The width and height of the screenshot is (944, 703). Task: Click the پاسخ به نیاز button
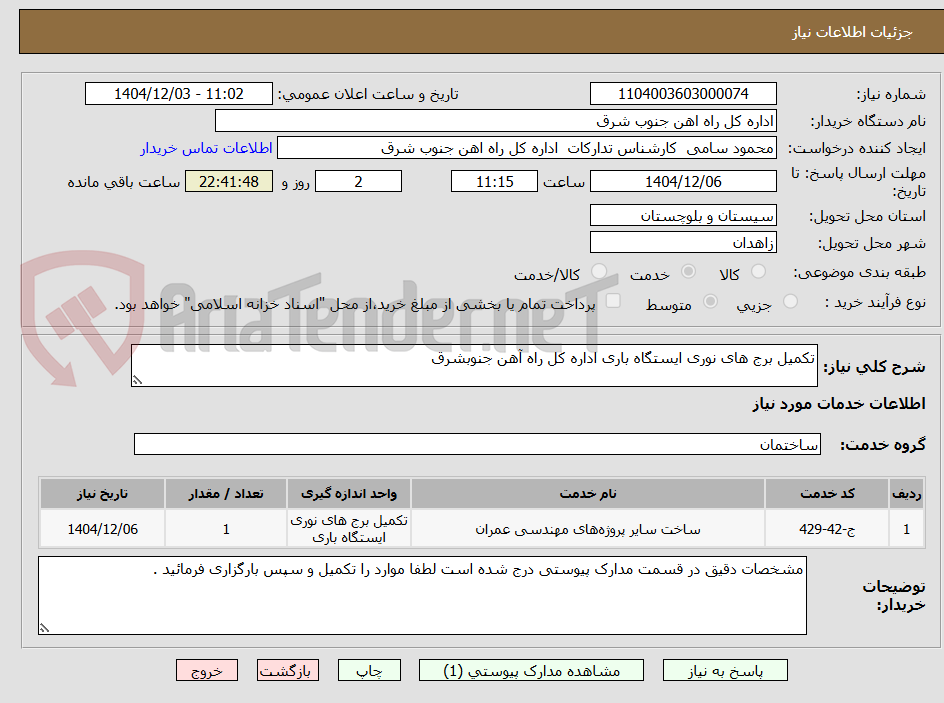[x=725, y=670]
